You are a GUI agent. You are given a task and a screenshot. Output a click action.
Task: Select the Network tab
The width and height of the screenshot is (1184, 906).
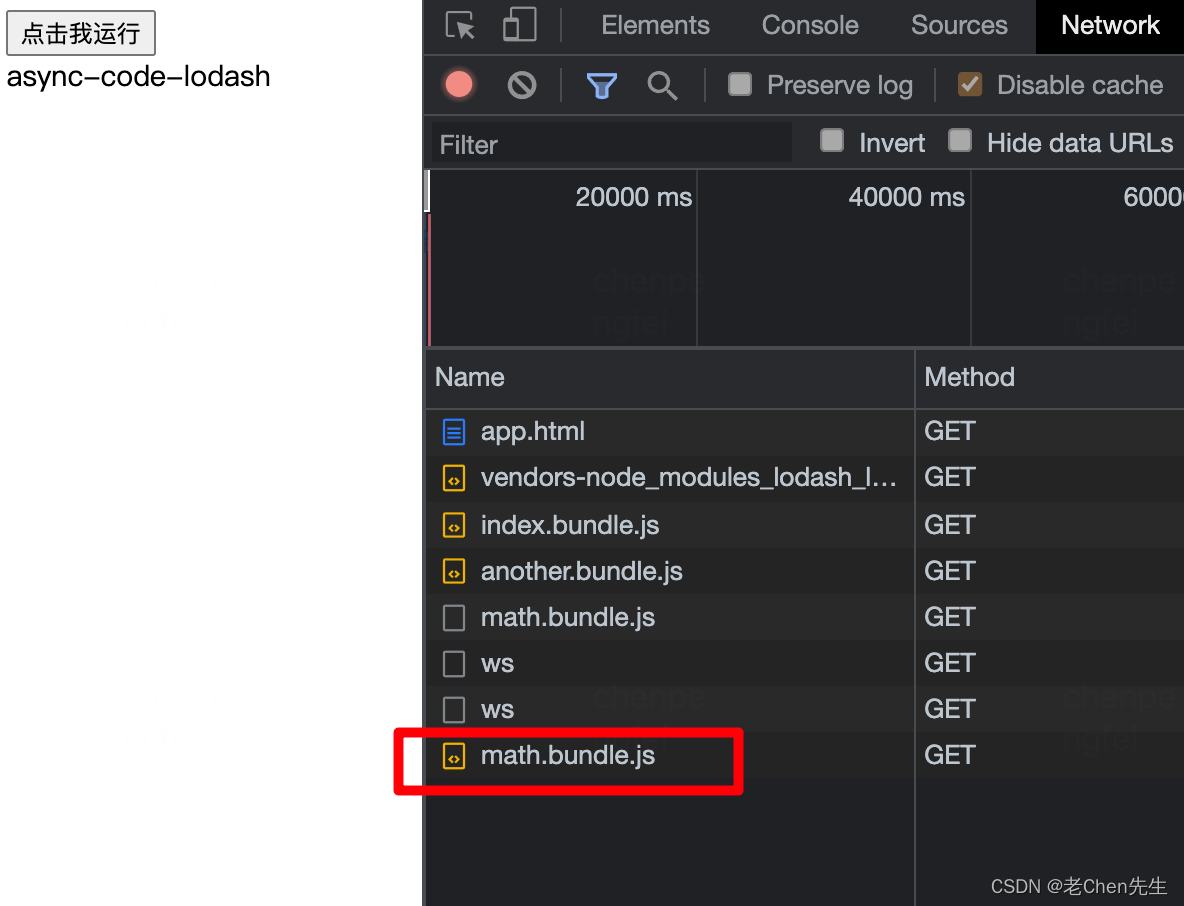coord(1109,25)
